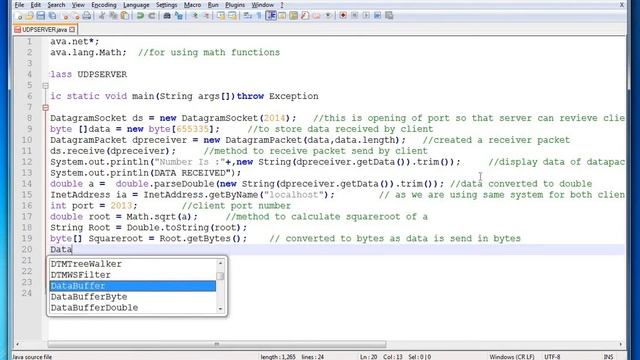Screen dimensions: 640x360
Task: Run macro multiple times icon
Action: [x=378, y=16]
